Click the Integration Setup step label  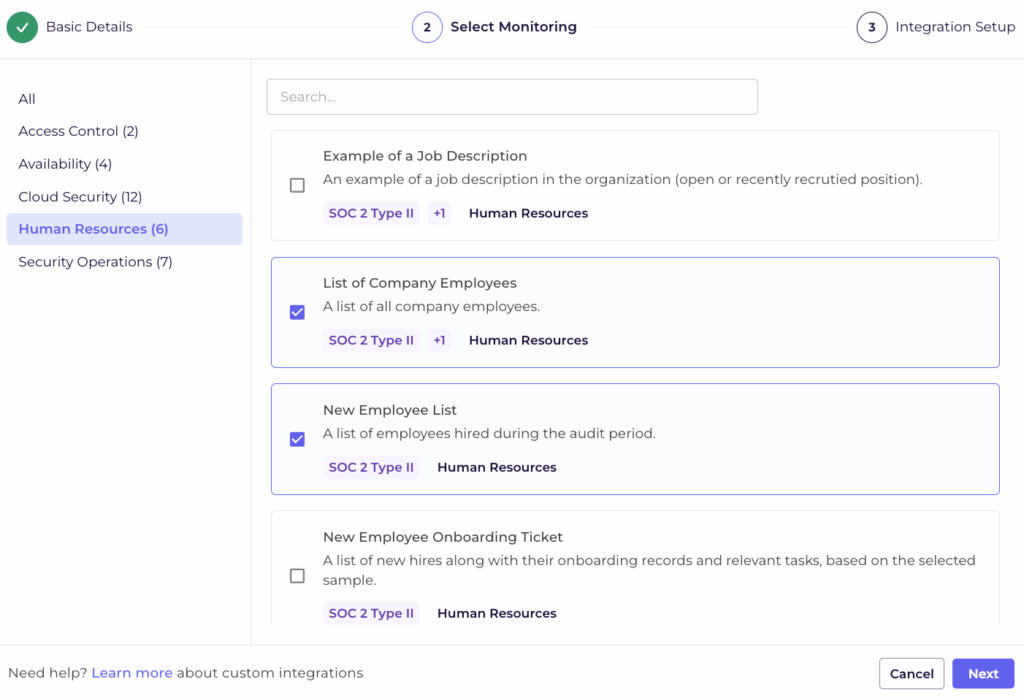(x=955, y=27)
